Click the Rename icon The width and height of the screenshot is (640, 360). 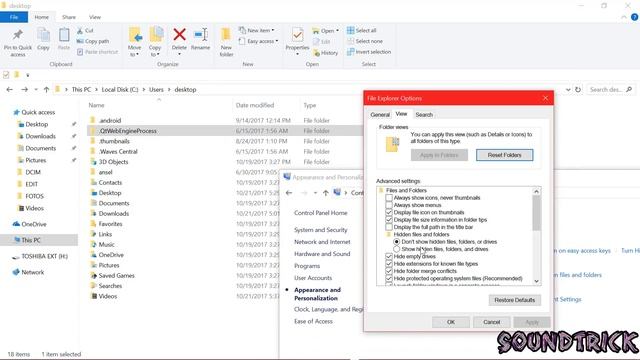[x=201, y=34]
